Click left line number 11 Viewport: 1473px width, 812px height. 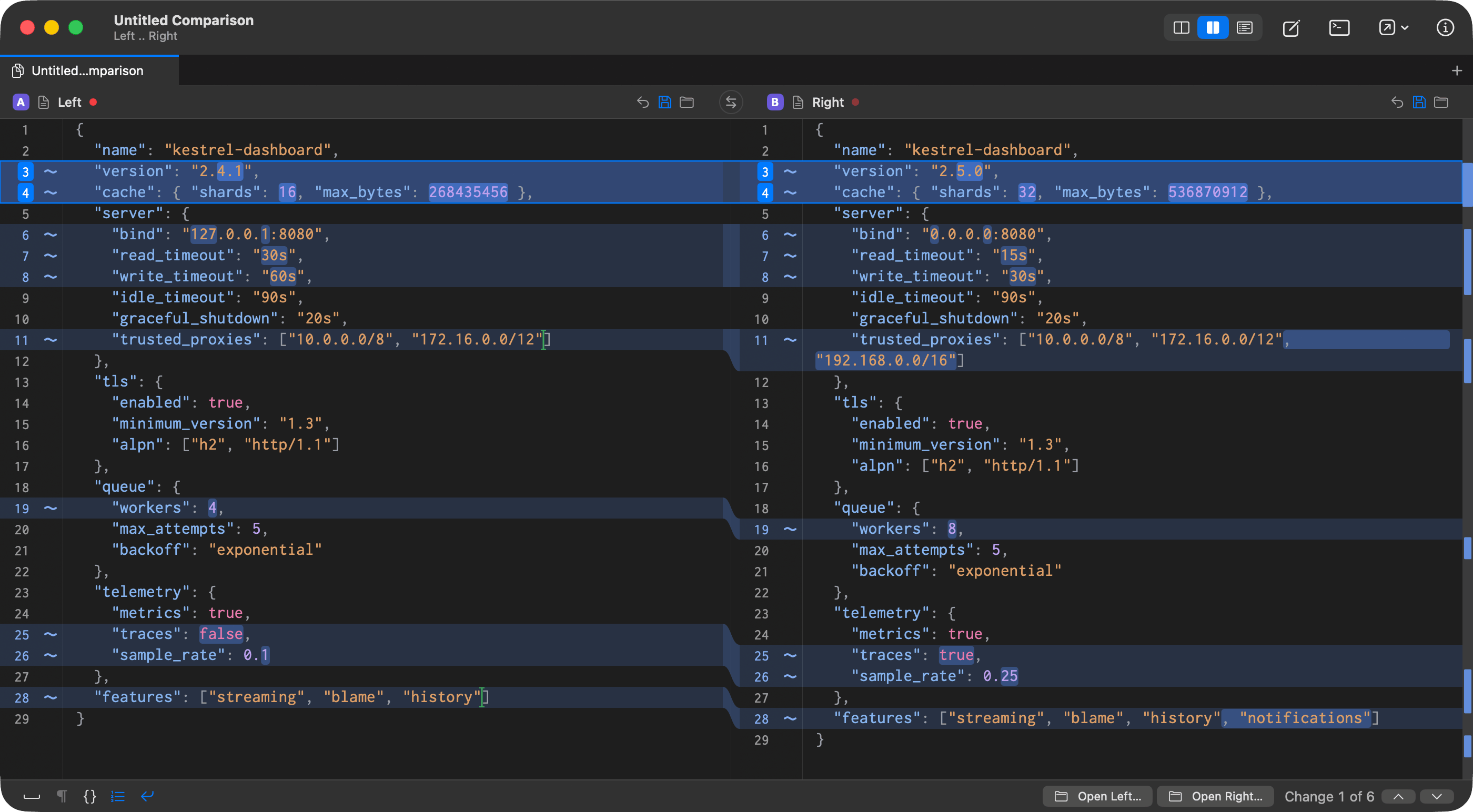[21, 340]
